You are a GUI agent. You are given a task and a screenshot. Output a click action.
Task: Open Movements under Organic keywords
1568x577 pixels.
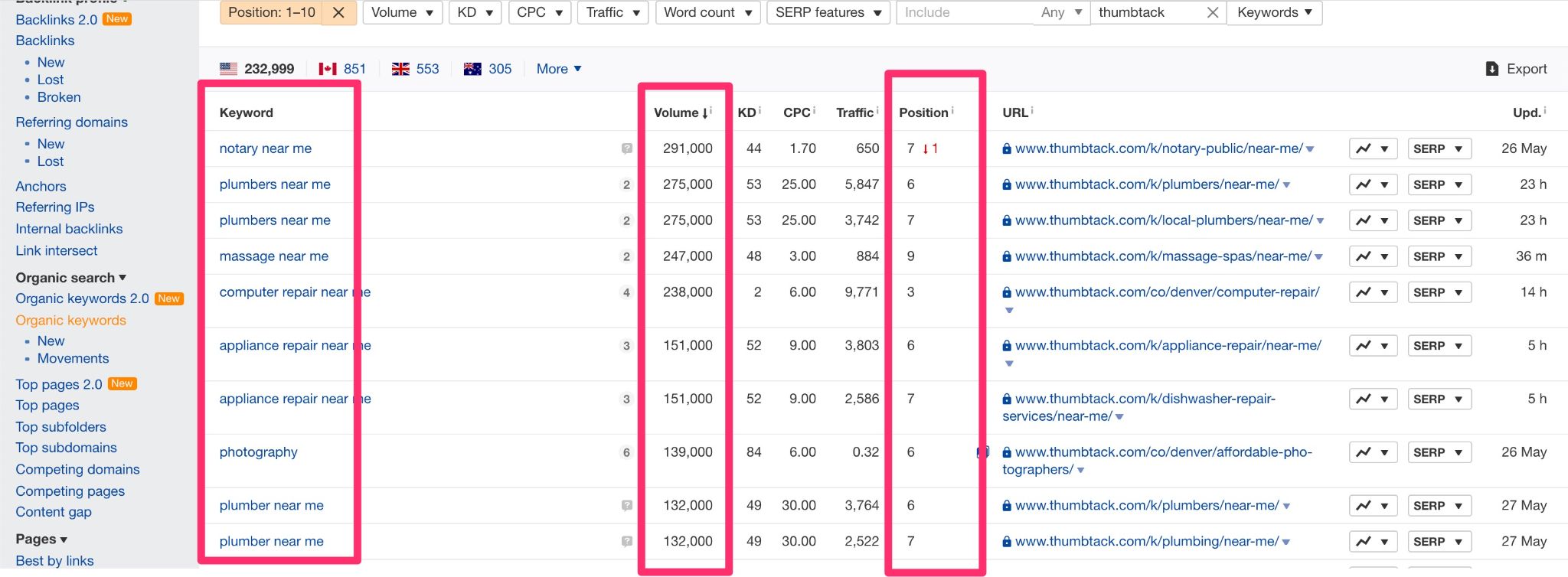[73, 359]
